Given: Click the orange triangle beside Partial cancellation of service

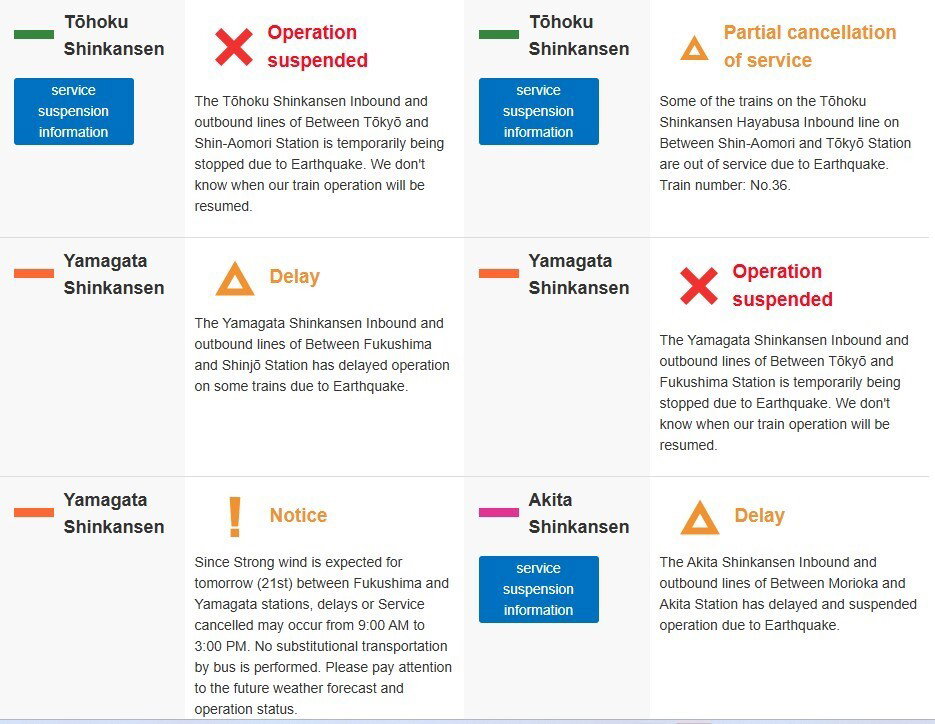Looking at the screenshot, I should tap(694, 48).
